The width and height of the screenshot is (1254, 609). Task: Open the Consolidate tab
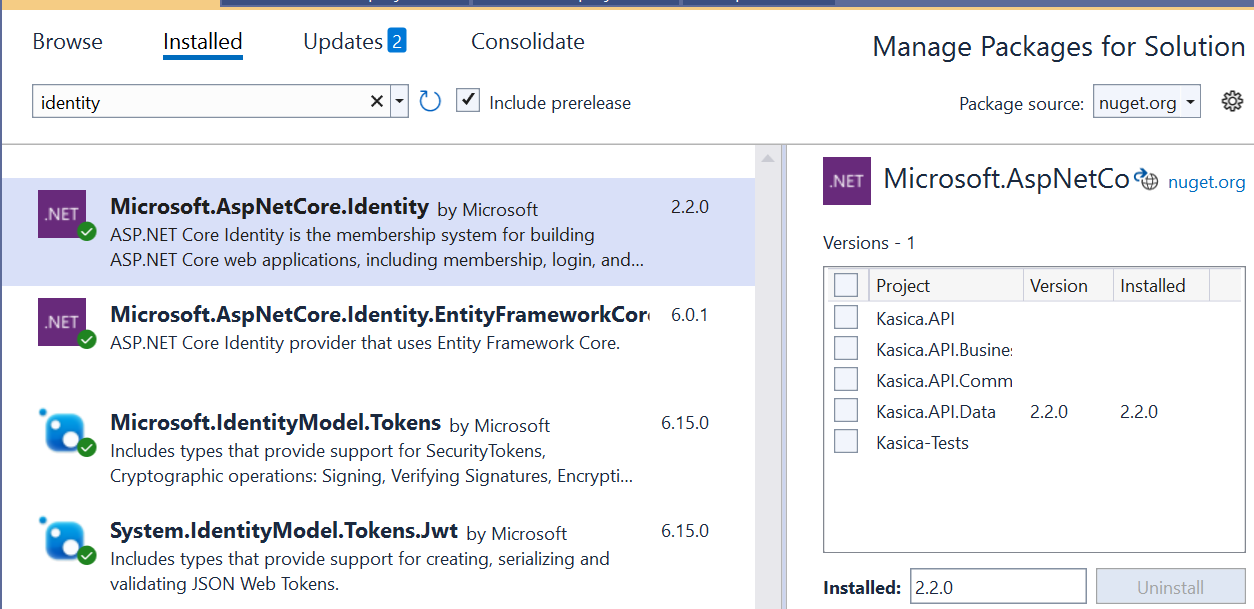point(528,42)
